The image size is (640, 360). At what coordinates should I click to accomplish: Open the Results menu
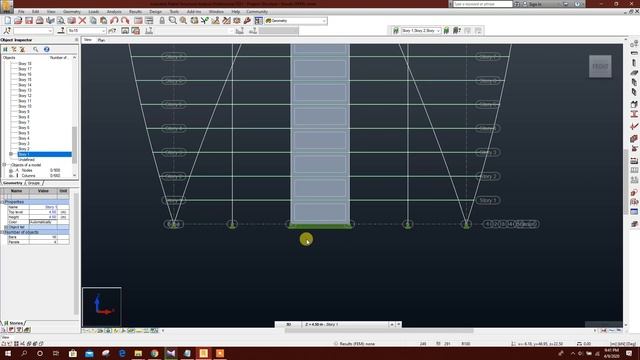135,12
